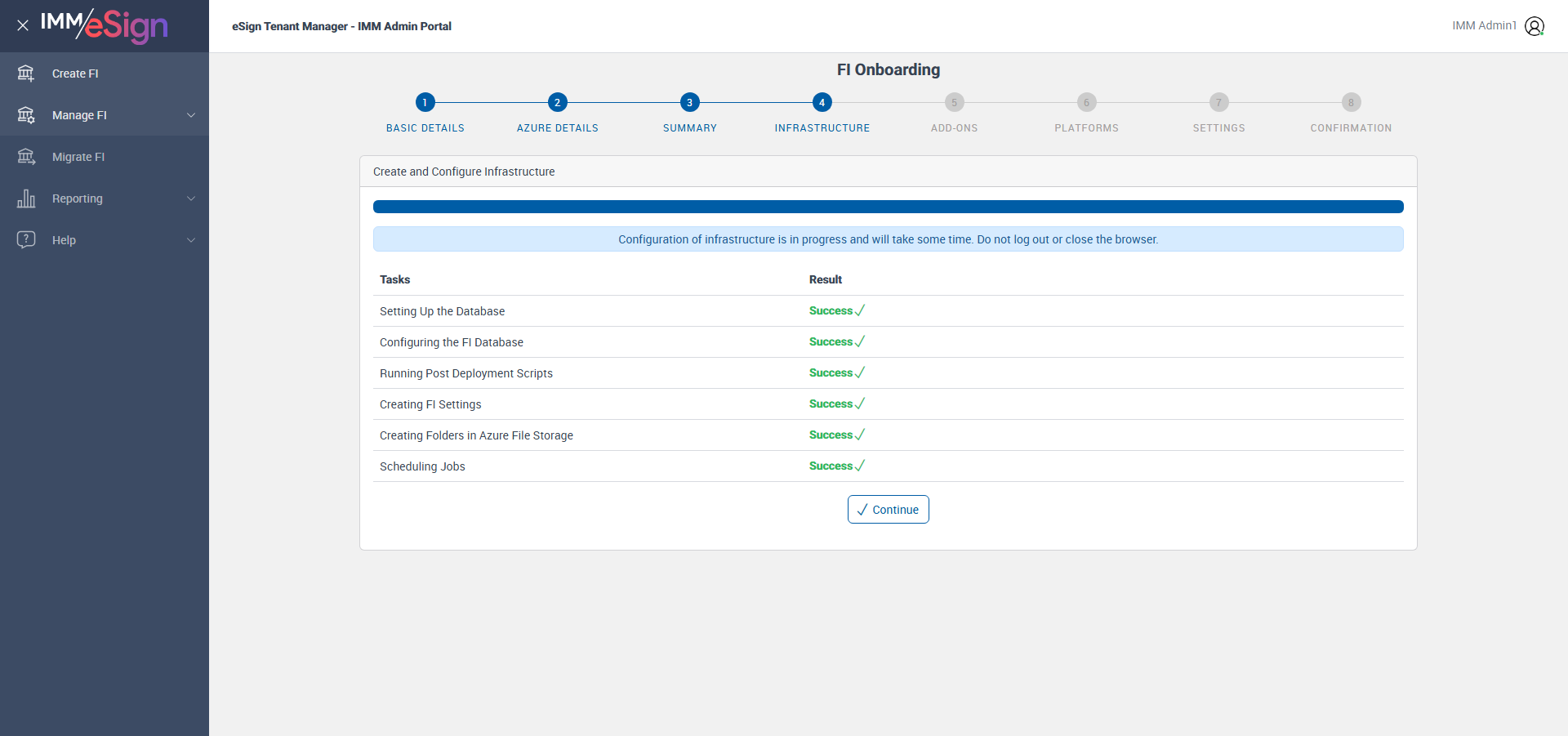
Task: Click the Create and Configure Infrastructure header
Action: [464, 172]
